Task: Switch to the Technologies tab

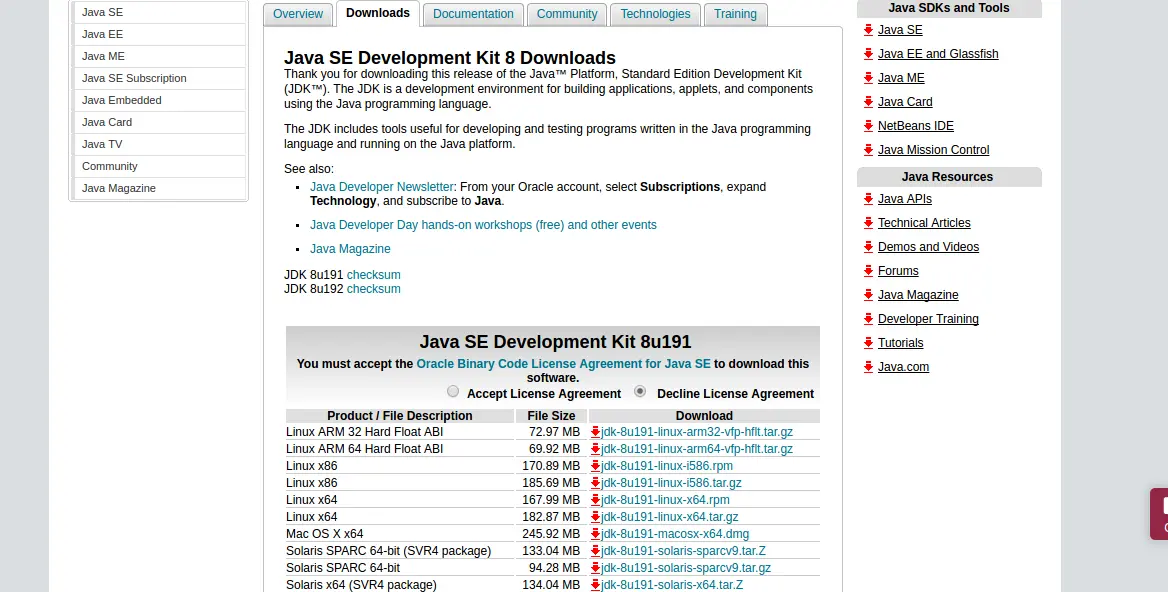Action: (x=656, y=14)
